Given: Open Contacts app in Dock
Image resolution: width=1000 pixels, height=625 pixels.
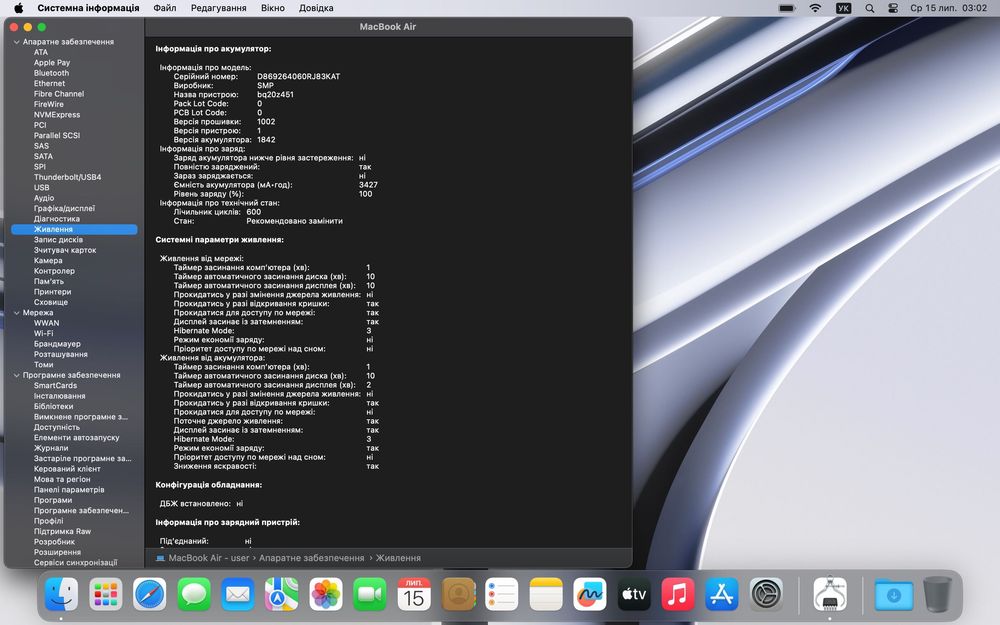Looking at the screenshot, I should (x=458, y=594).
